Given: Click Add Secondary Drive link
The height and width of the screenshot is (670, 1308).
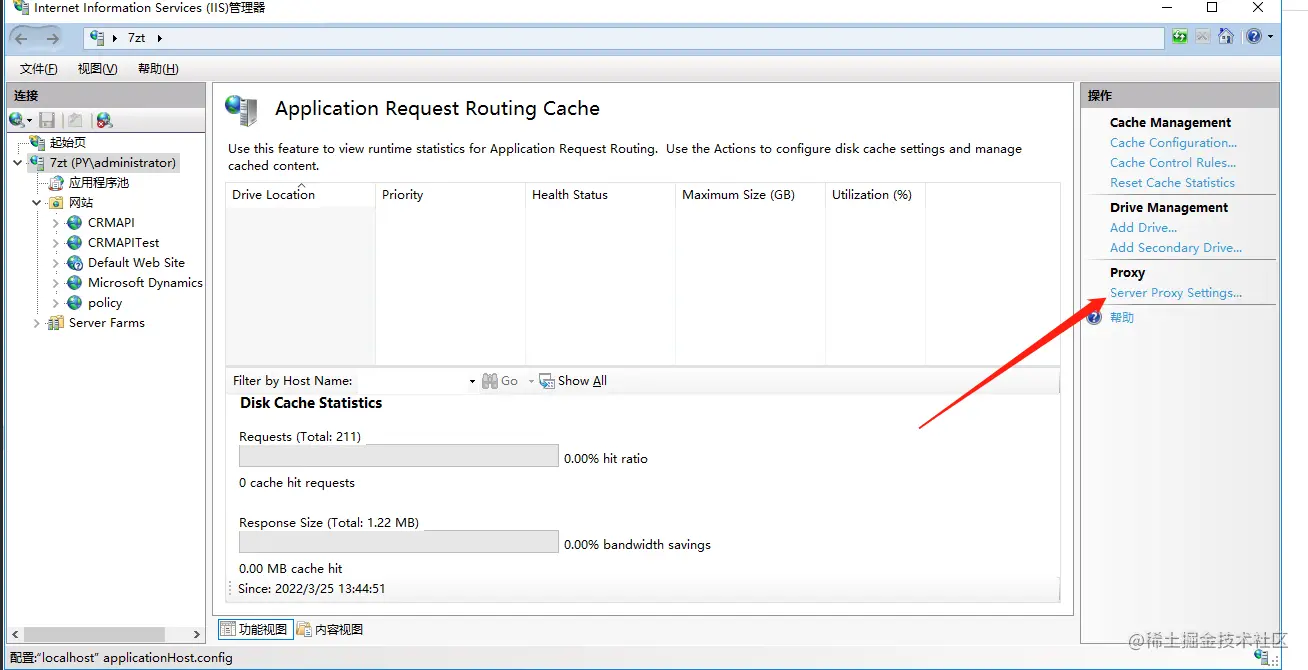Looking at the screenshot, I should point(1176,248).
